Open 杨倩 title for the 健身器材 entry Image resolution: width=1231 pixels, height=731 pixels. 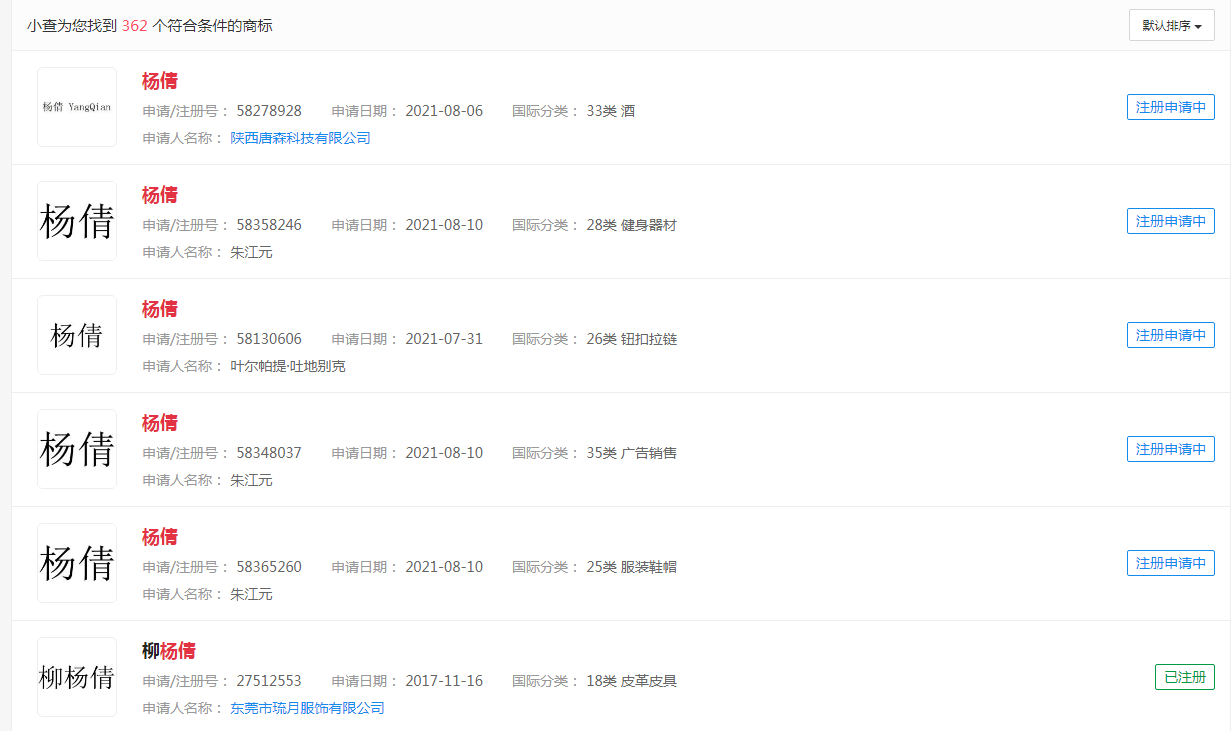point(160,195)
